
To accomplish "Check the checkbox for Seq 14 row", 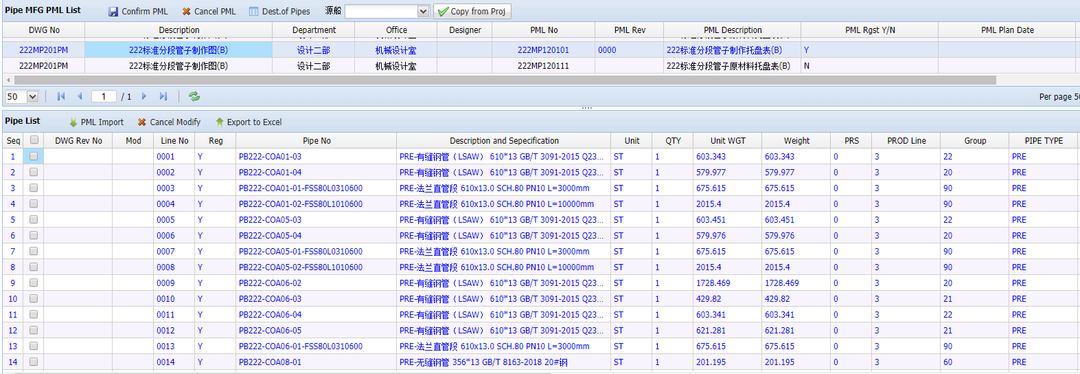I will 34,362.
